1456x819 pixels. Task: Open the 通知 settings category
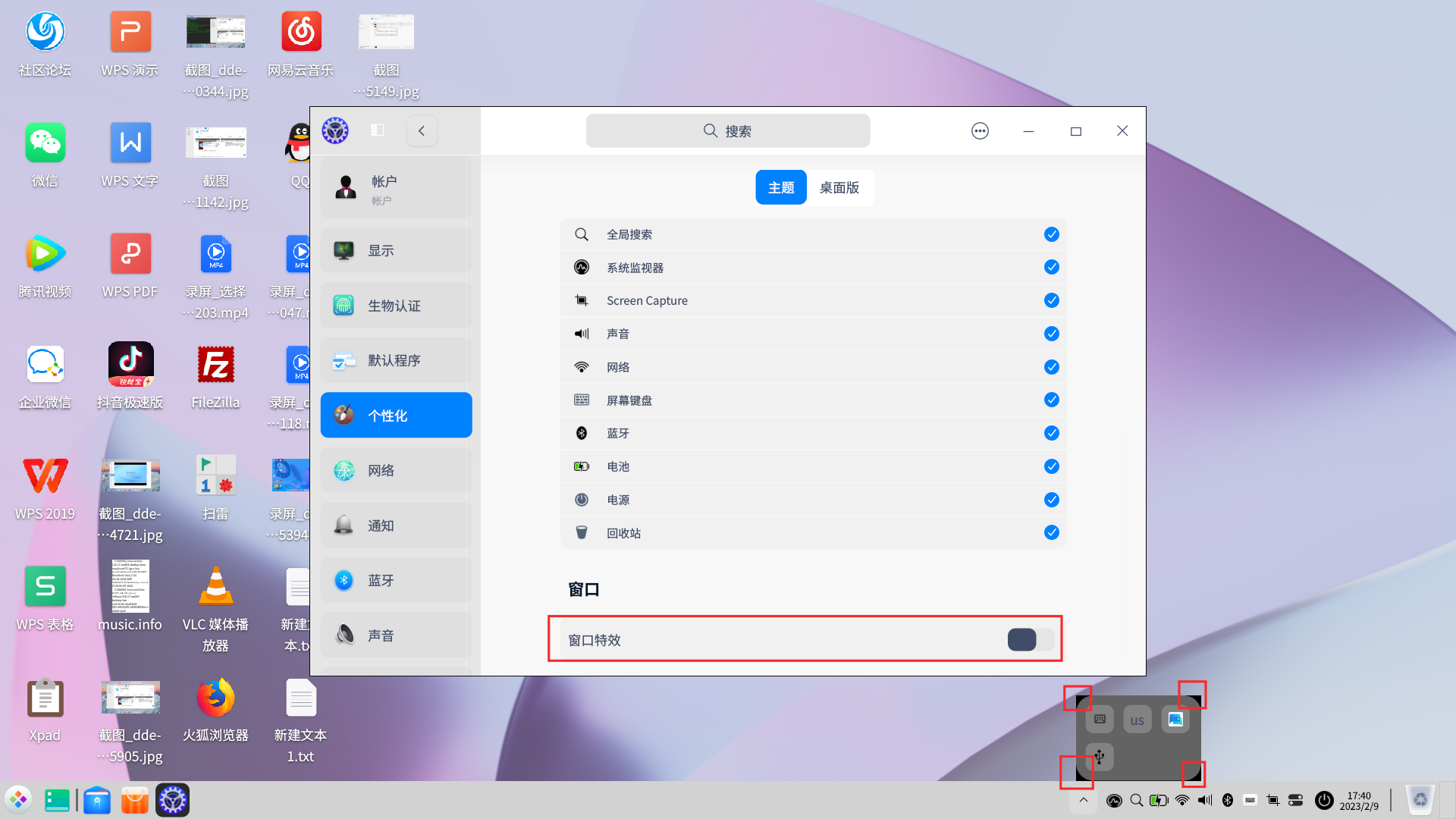(x=396, y=526)
